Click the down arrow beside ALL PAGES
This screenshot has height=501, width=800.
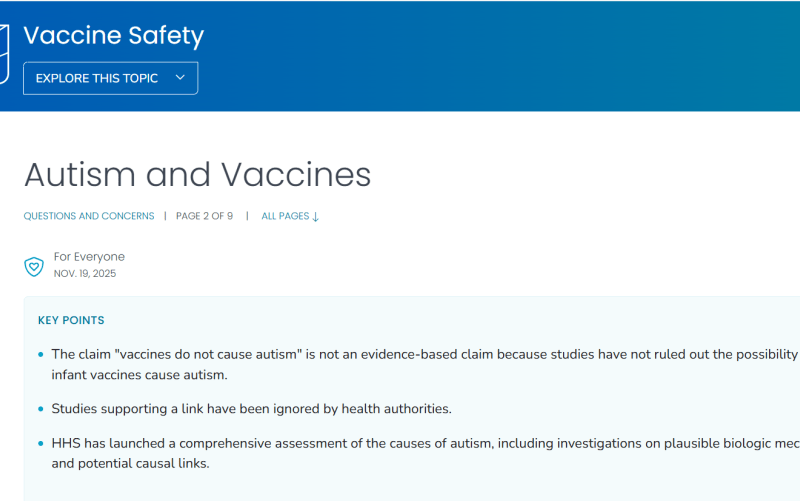[315, 217]
